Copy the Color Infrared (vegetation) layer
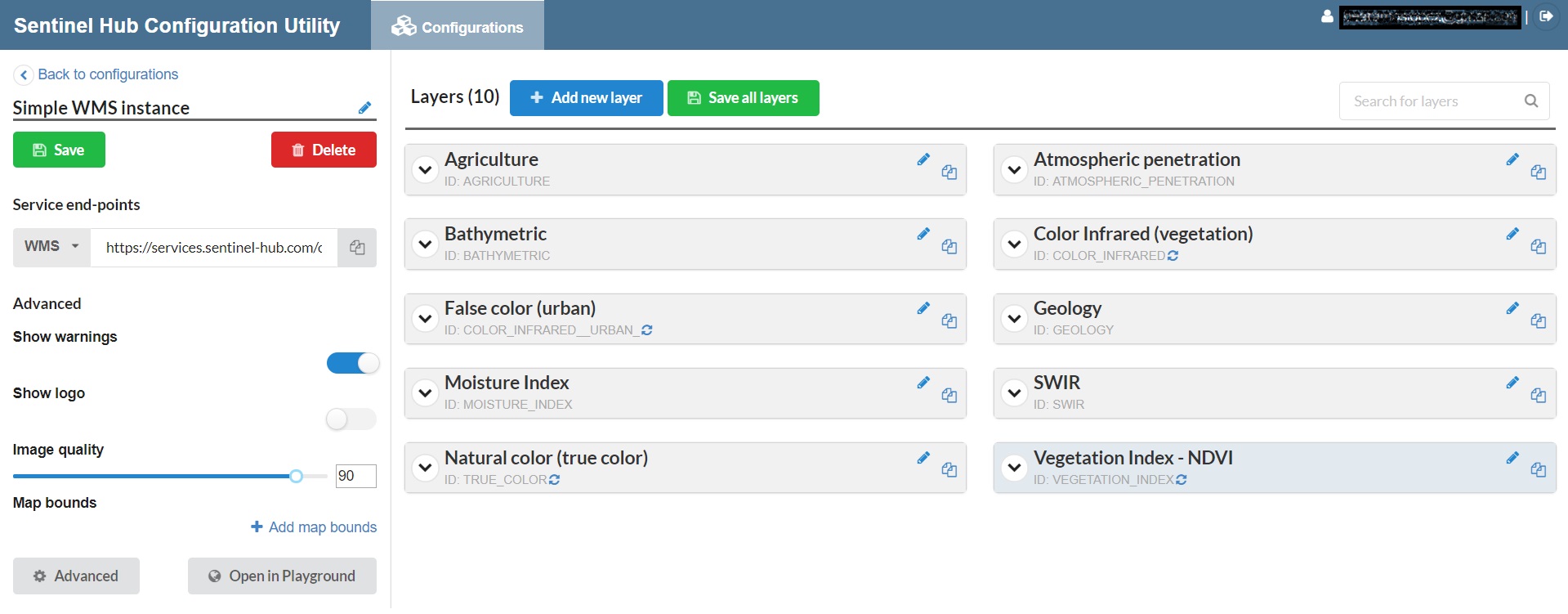1568x614 pixels. pyautogui.click(x=1538, y=246)
